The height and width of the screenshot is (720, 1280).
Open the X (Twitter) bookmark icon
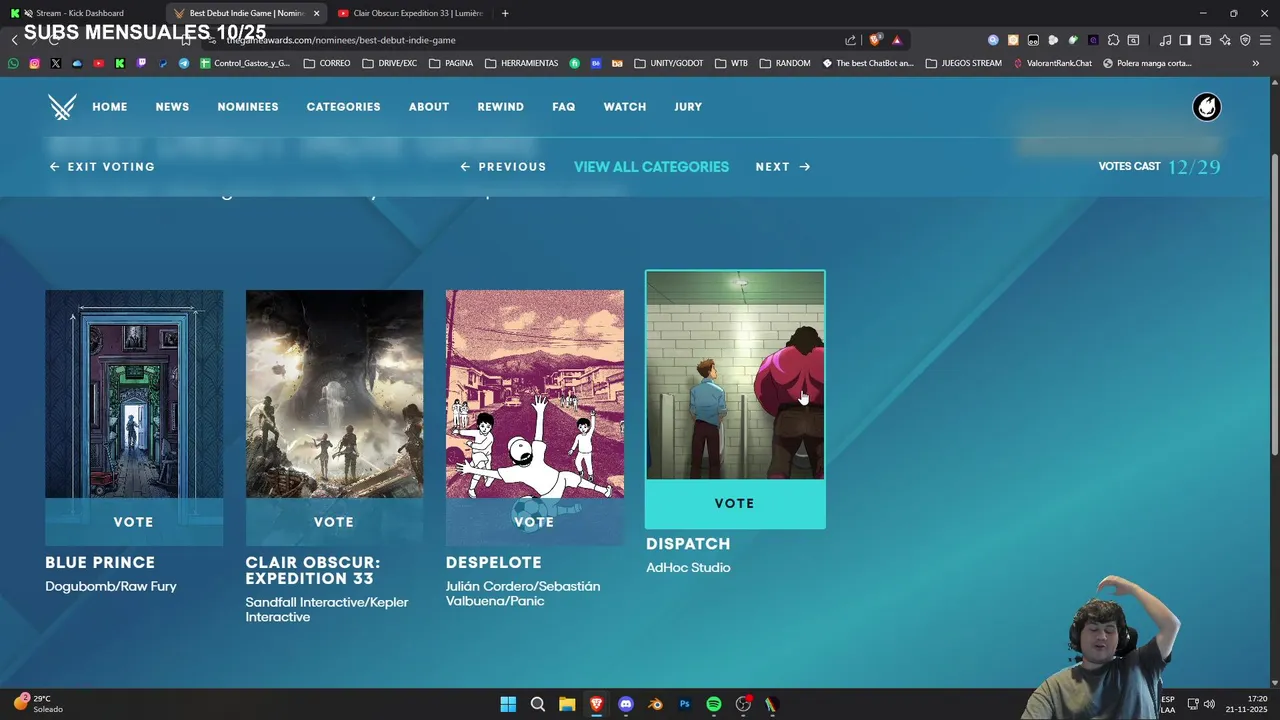[x=55, y=63]
